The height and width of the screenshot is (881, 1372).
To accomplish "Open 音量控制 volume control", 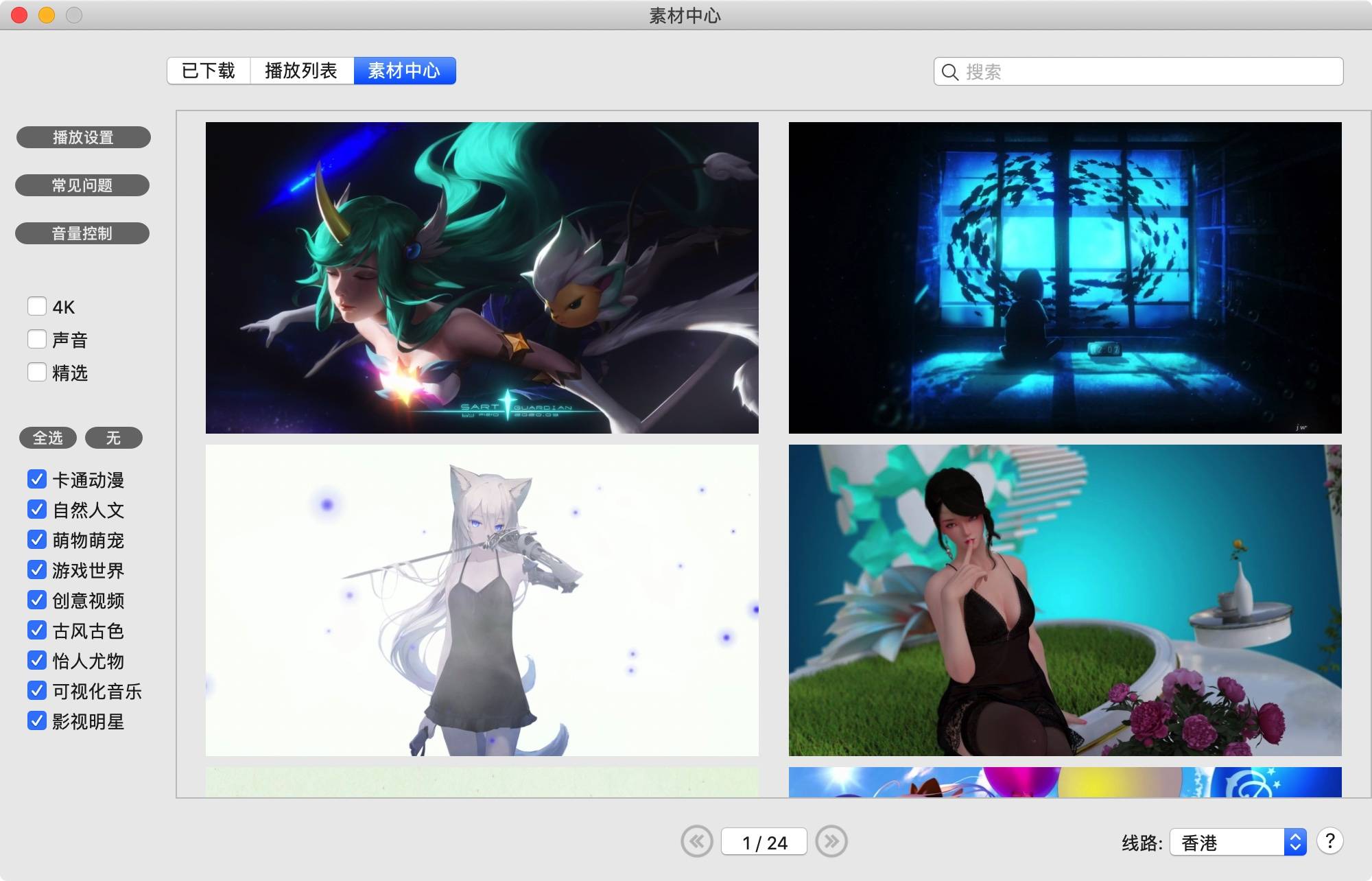I will coord(82,233).
